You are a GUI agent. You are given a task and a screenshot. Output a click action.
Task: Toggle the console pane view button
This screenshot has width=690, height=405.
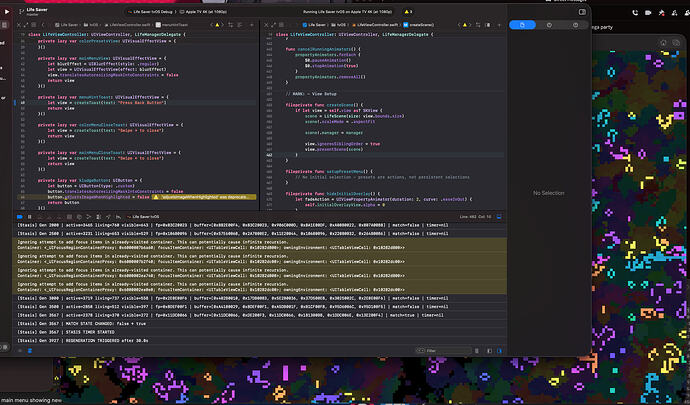click(499, 351)
